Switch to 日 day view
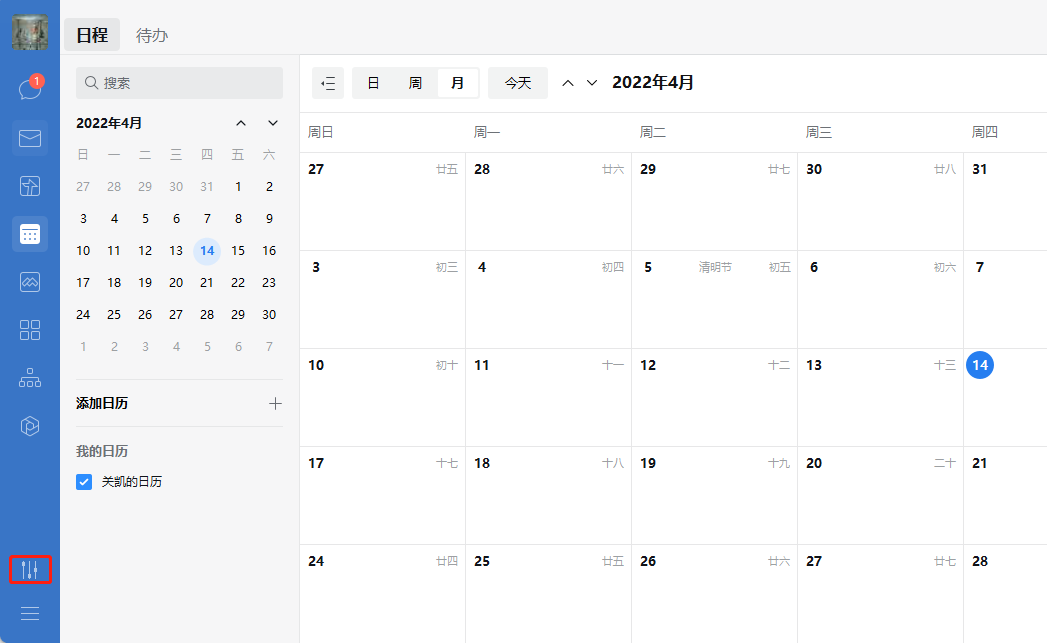The width and height of the screenshot is (1047, 643). pyautogui.click(x=373, y=84)
